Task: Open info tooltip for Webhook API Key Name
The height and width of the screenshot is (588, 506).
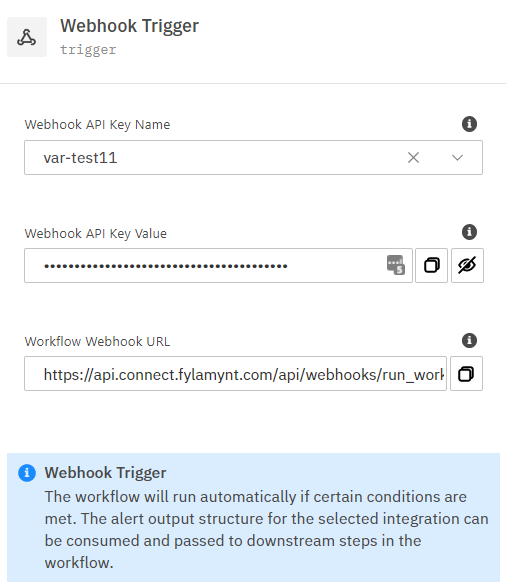Action: point(469,124)
